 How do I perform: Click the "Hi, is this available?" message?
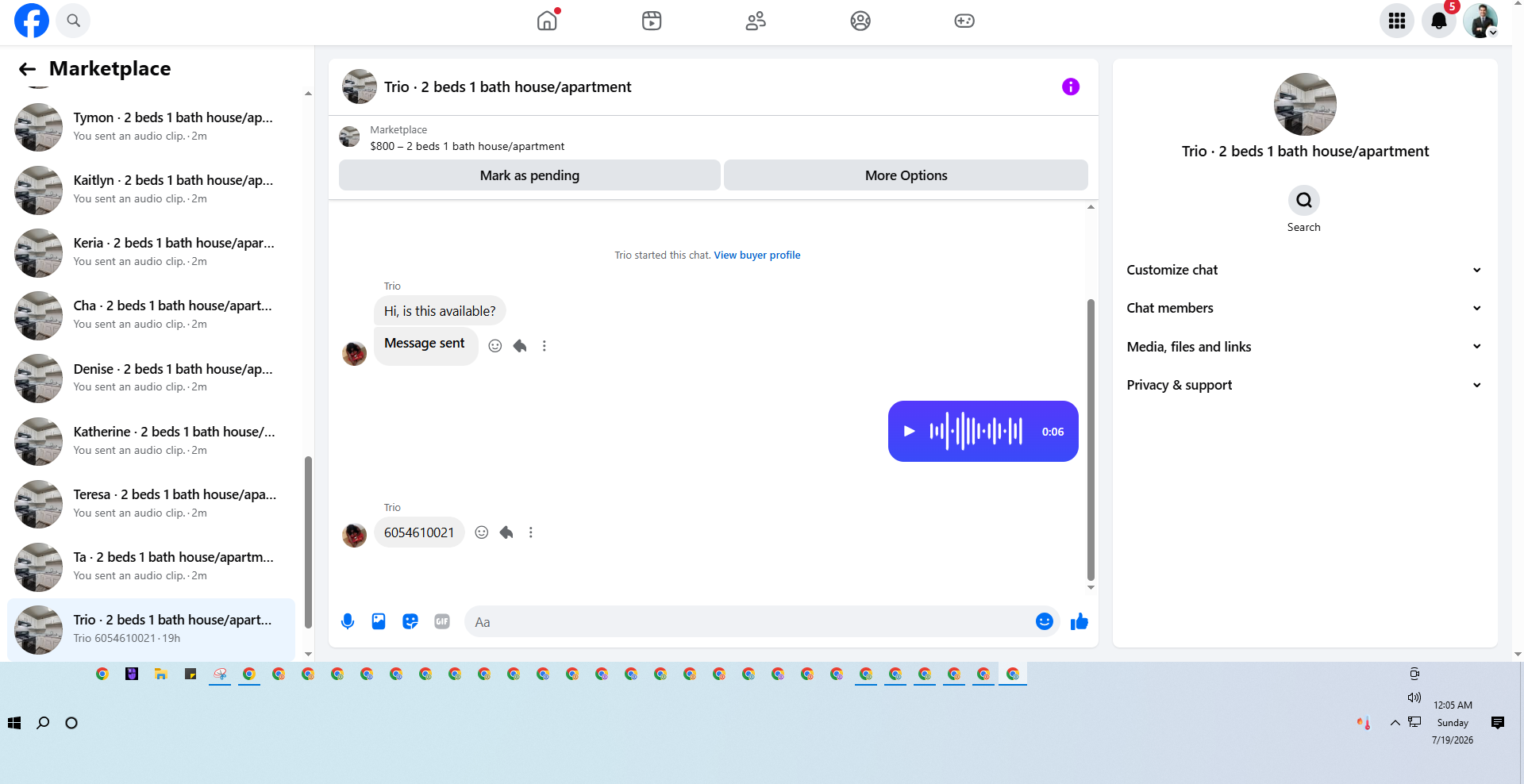click(440, 311)
